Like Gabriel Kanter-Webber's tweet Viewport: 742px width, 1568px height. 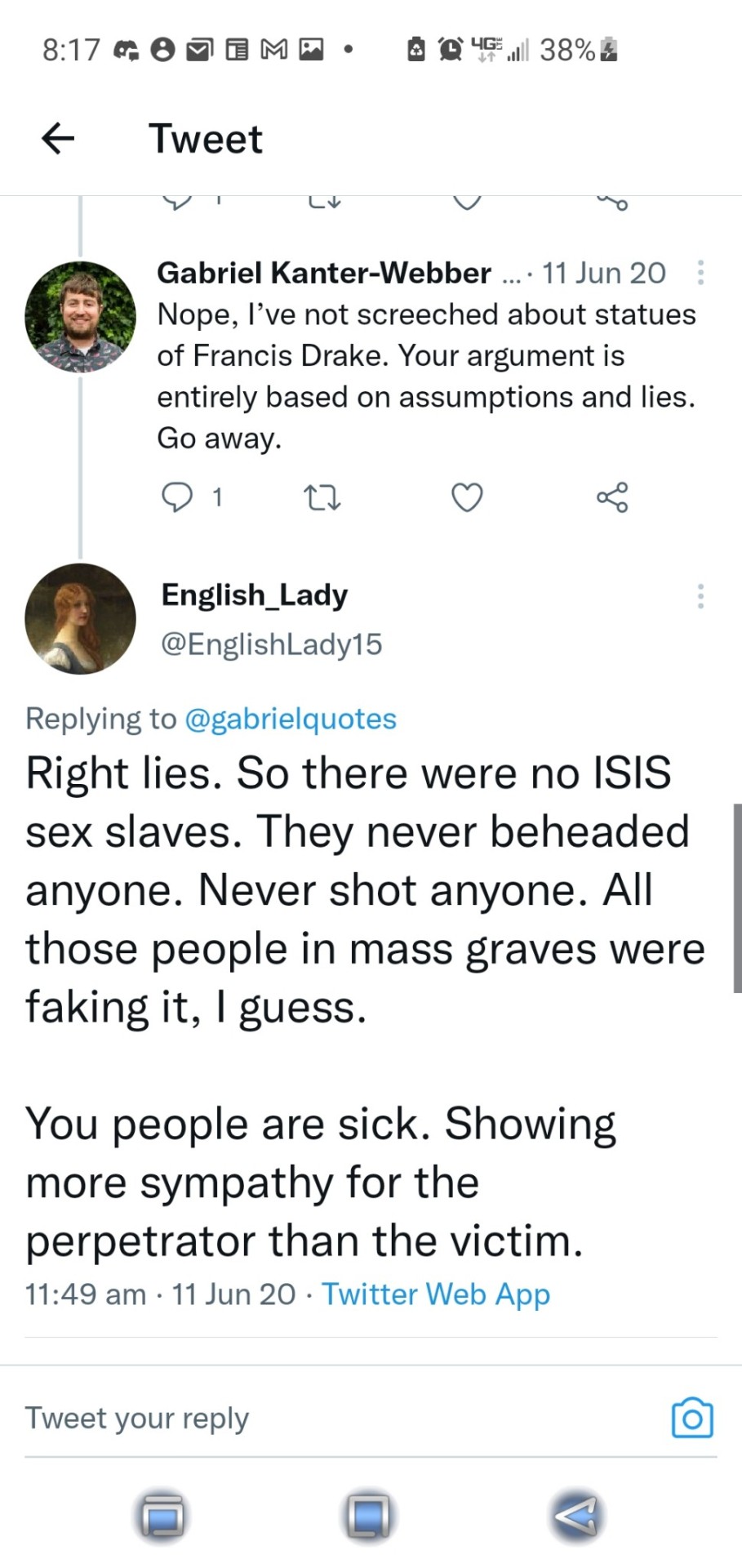click(467, 497)
